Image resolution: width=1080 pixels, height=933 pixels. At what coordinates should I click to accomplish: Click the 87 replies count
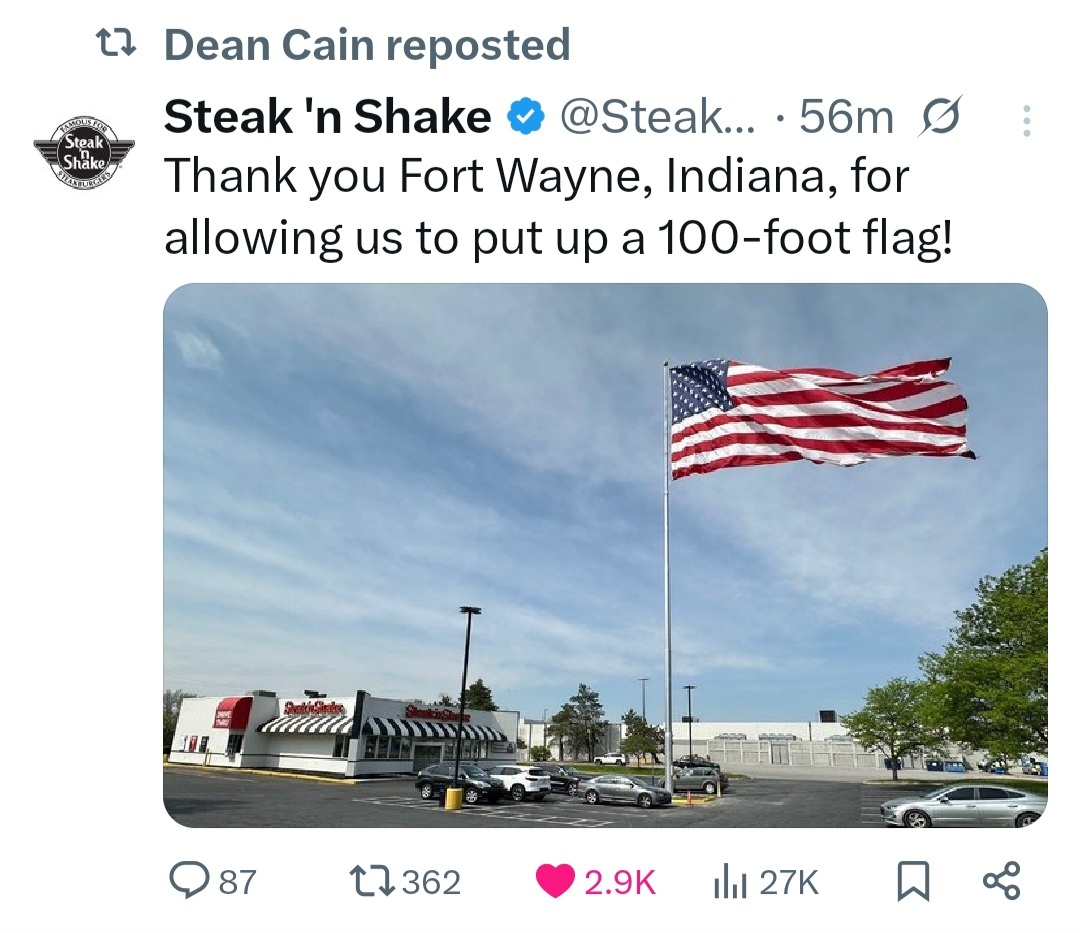(237, 882)
